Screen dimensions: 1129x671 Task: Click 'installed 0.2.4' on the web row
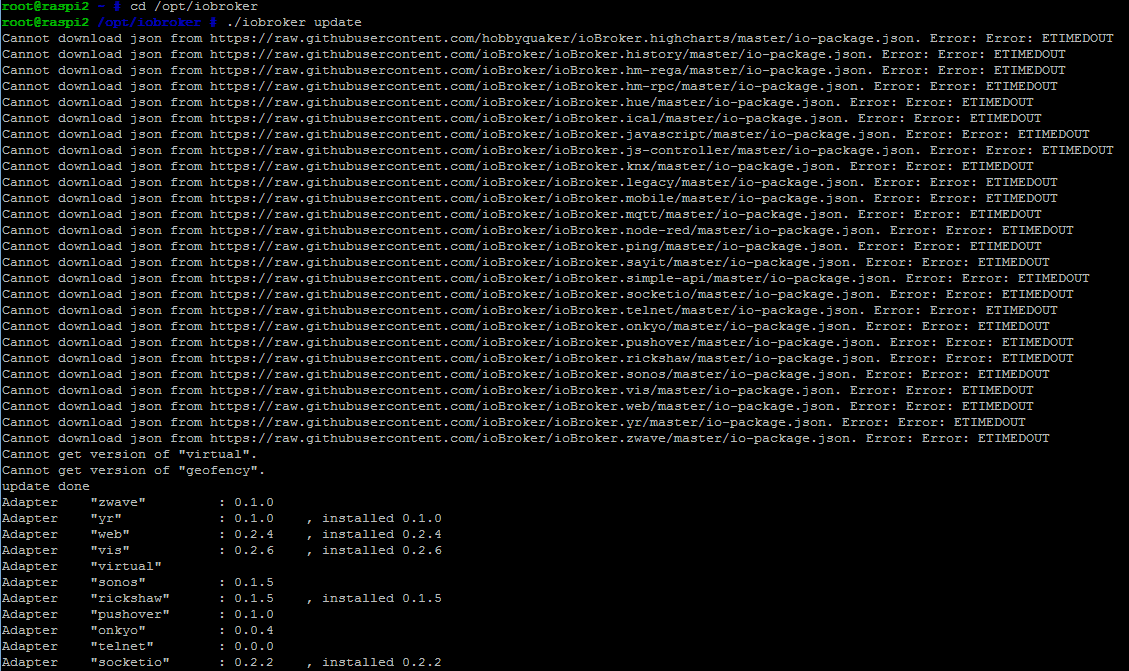pos(382,534)
